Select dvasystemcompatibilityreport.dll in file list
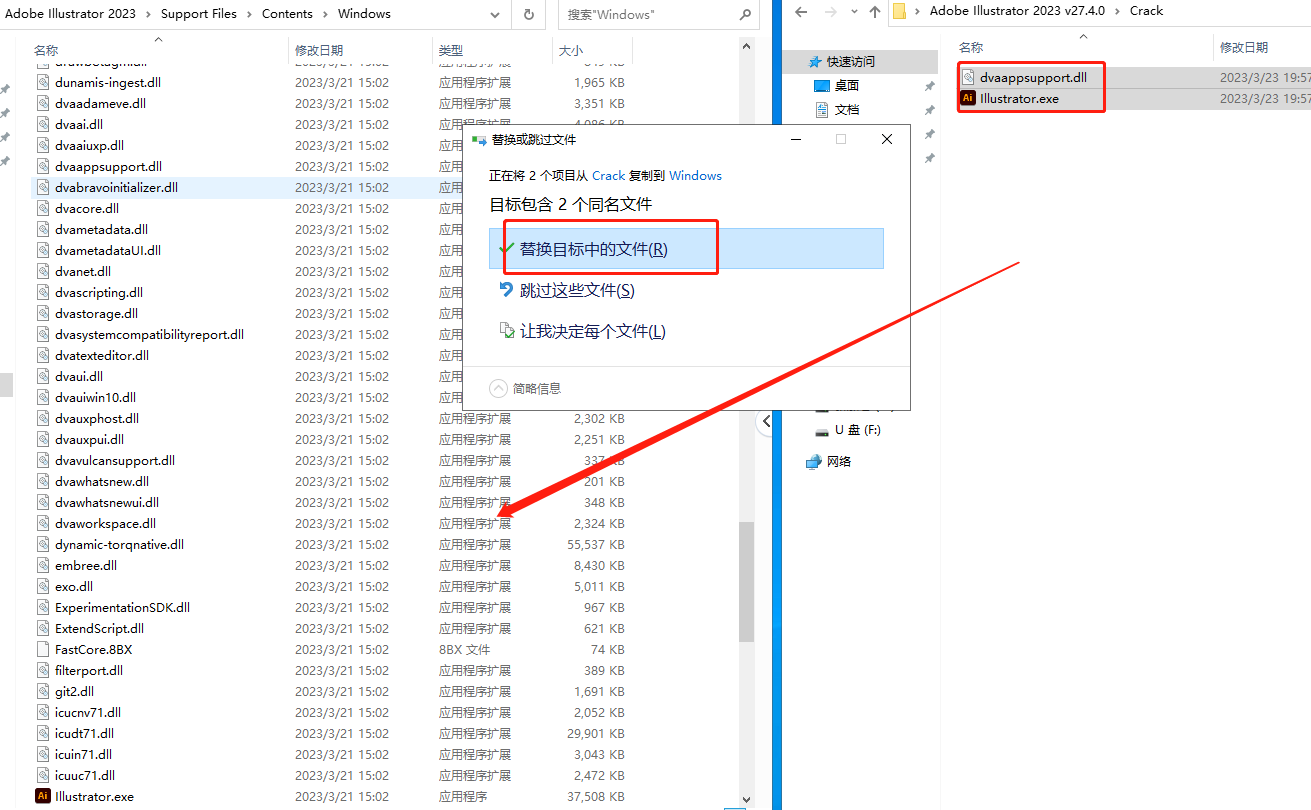The width and height of the screenshot is (1311, 810). [149, 334]
